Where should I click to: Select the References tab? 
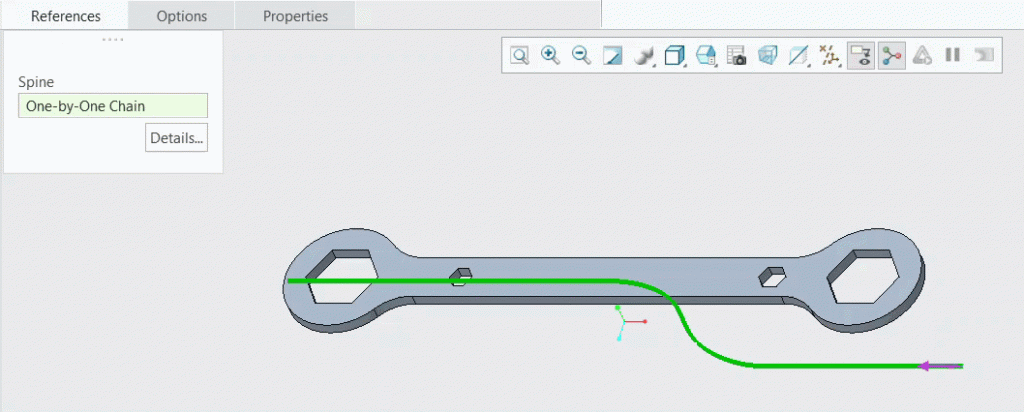click(x=65, y=16)
